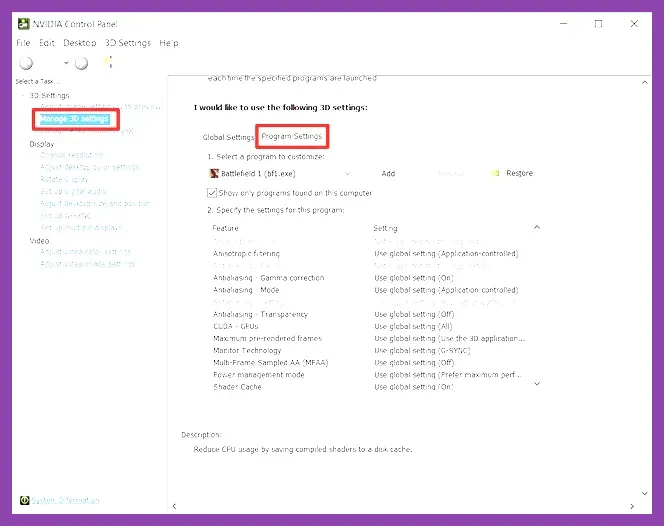Select Maximum pre-rendered frames row
Image resolution: width=664 pixels, height=526 pixels.
pyautogui.click(x=267, y=338)
